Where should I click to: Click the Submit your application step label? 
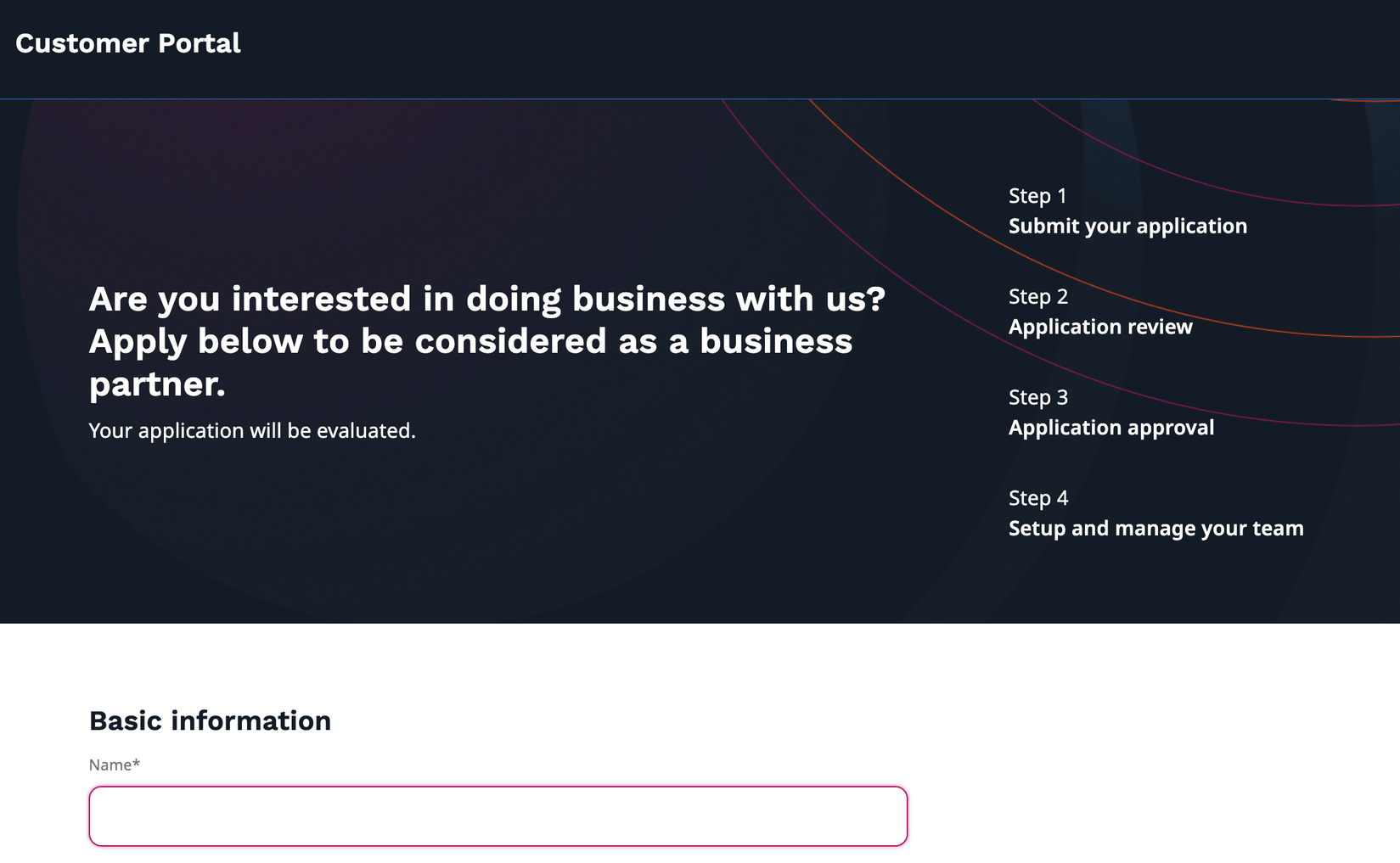(x=1127, y=226)
